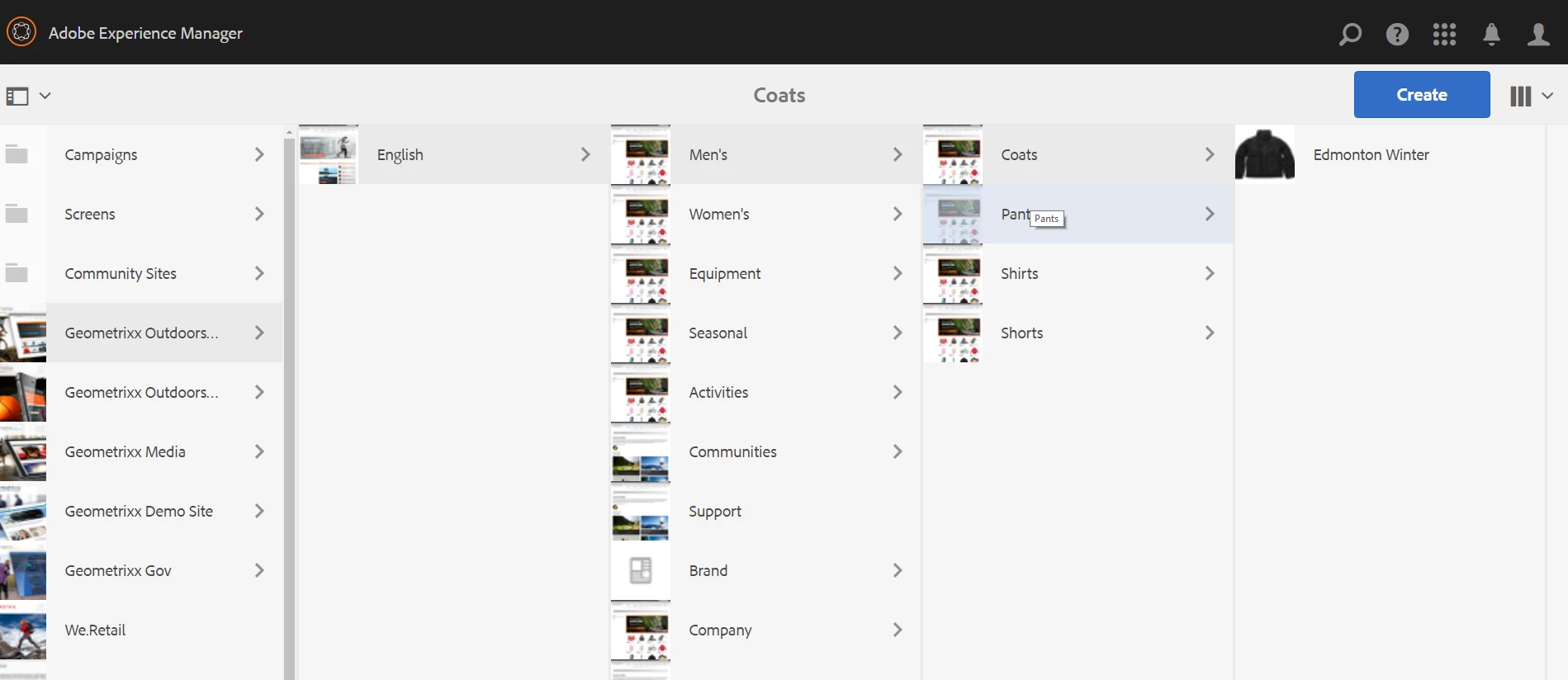The image size is (1568, 680).
Task: Select the Shorts page thumbnail
Action: tap(952, 333)
